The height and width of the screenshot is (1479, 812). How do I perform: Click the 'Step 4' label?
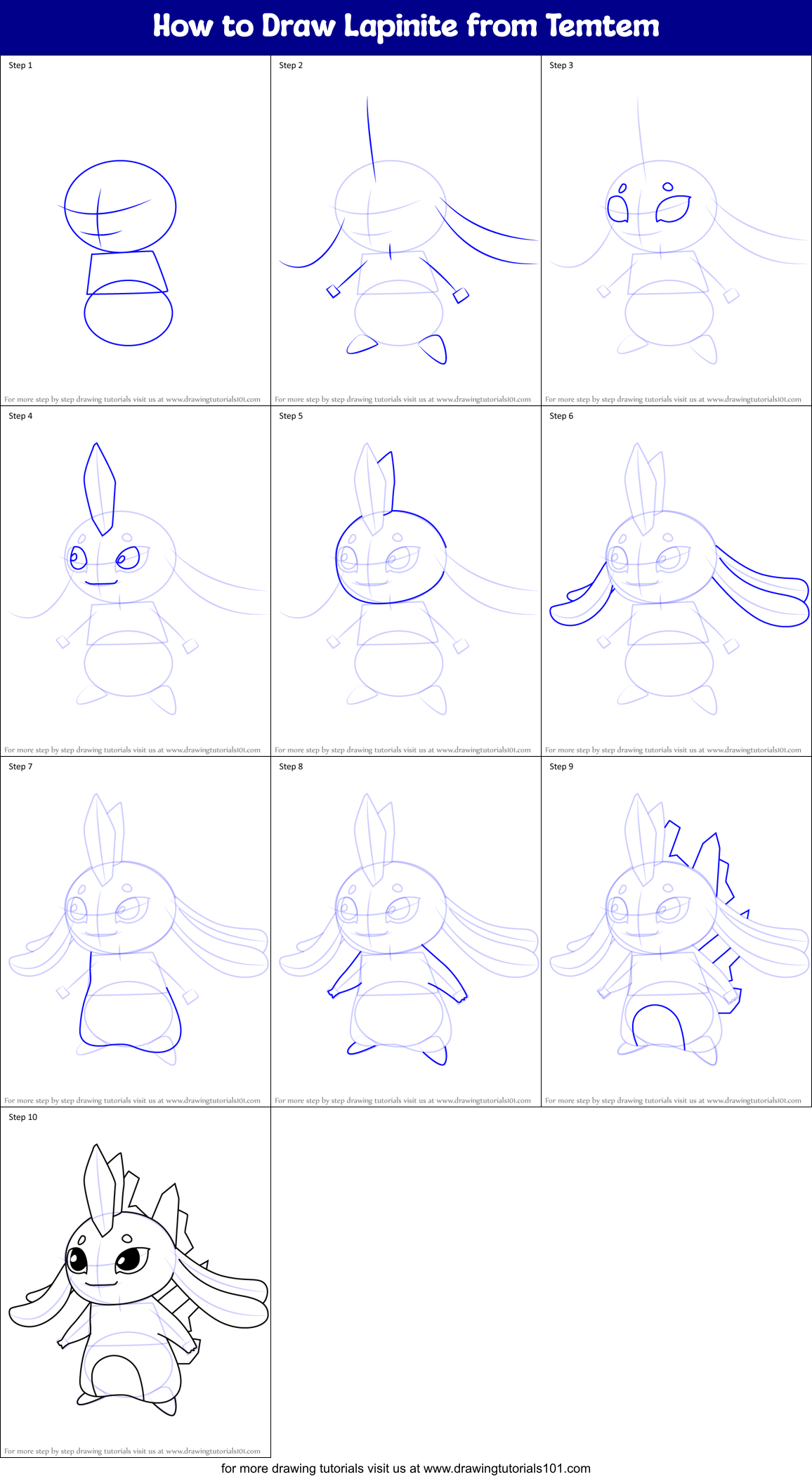20,416
